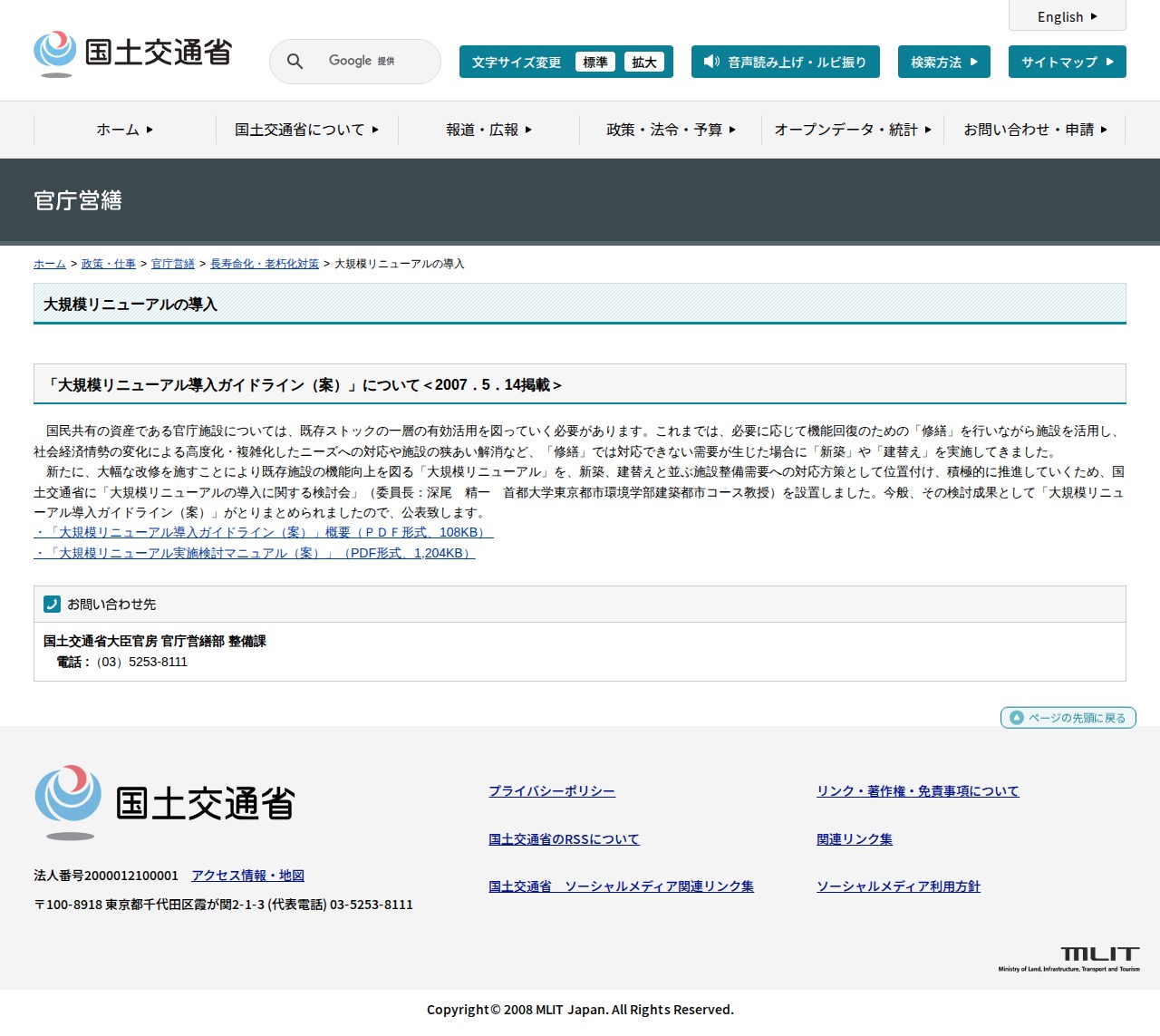The width and height of the screenshot is (1160, 1036).
Task: Click into the Google search field
Action: coord(372,62)
